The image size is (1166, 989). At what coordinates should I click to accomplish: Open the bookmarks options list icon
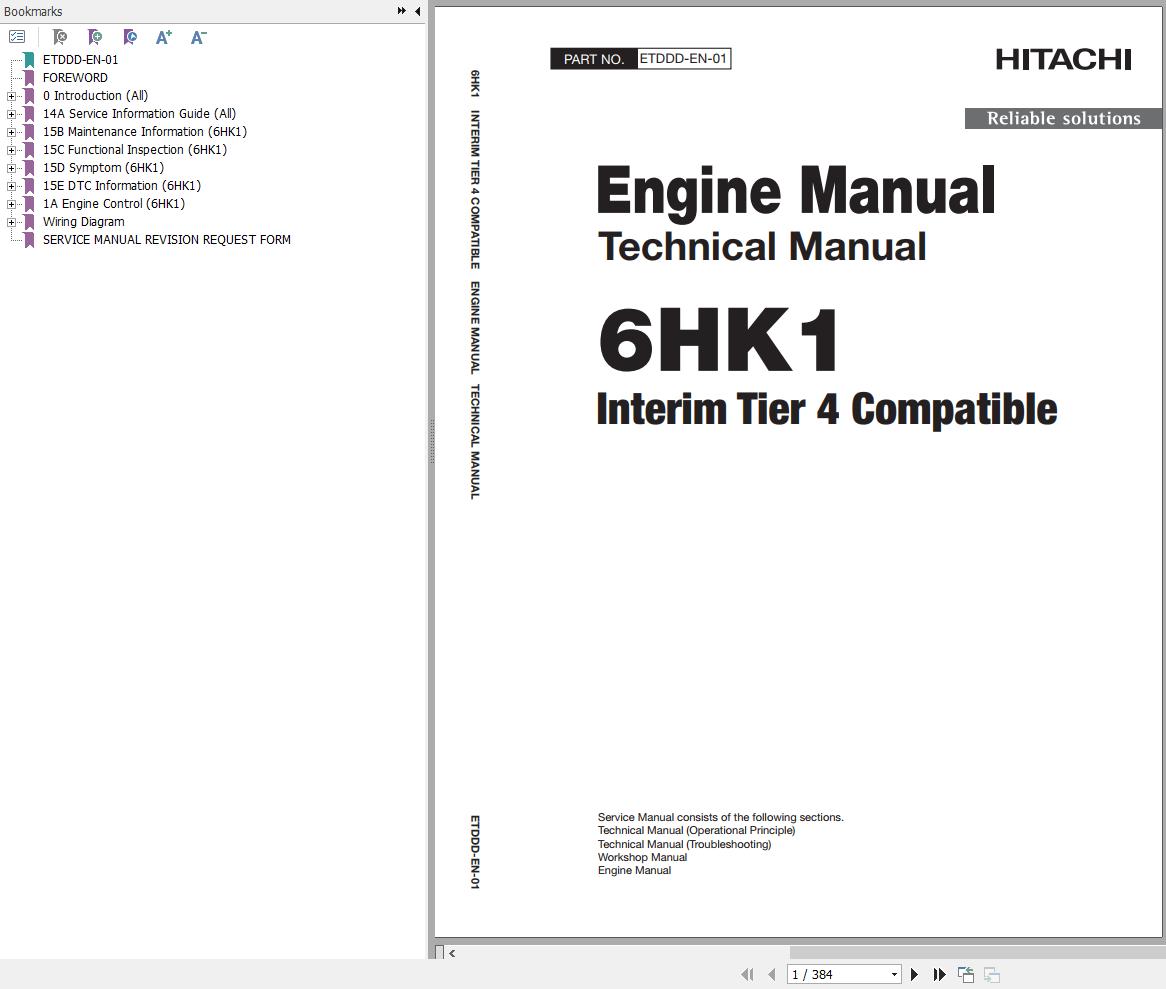[x=17, y=36]
